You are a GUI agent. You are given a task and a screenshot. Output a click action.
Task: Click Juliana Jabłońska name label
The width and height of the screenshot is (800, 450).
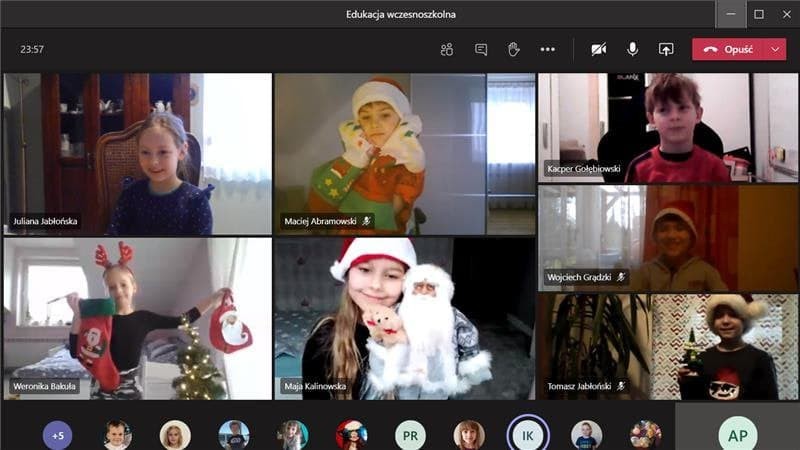pos(45,221)
